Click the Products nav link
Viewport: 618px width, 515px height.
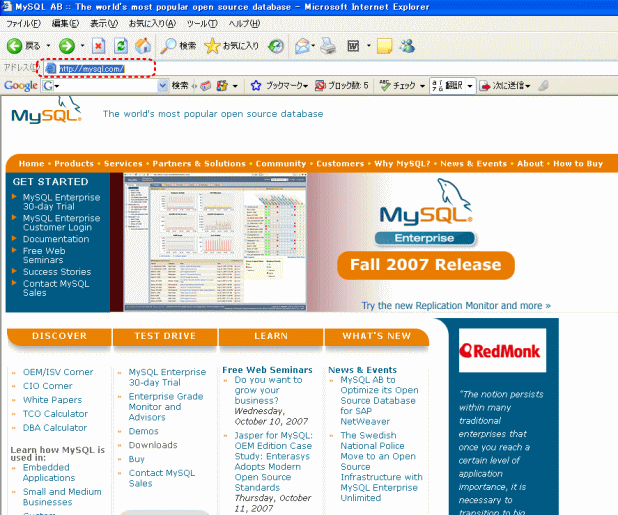(74, 164)
